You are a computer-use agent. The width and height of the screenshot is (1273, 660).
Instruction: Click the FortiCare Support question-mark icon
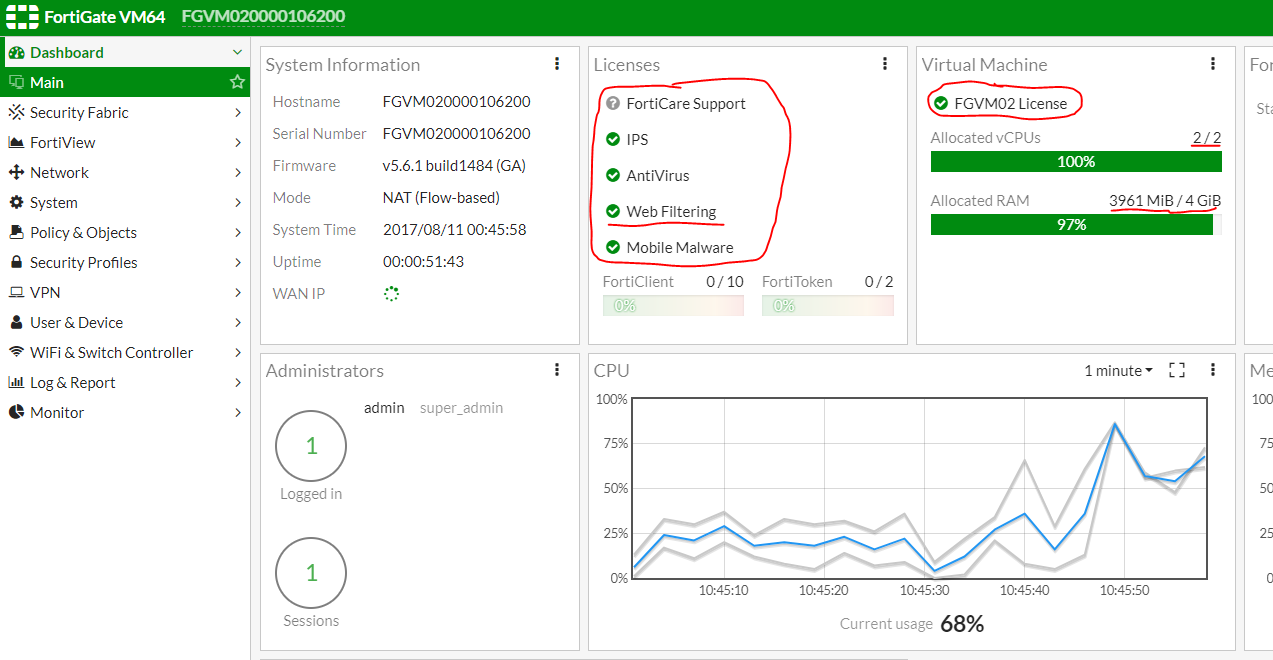click(613, 103)
